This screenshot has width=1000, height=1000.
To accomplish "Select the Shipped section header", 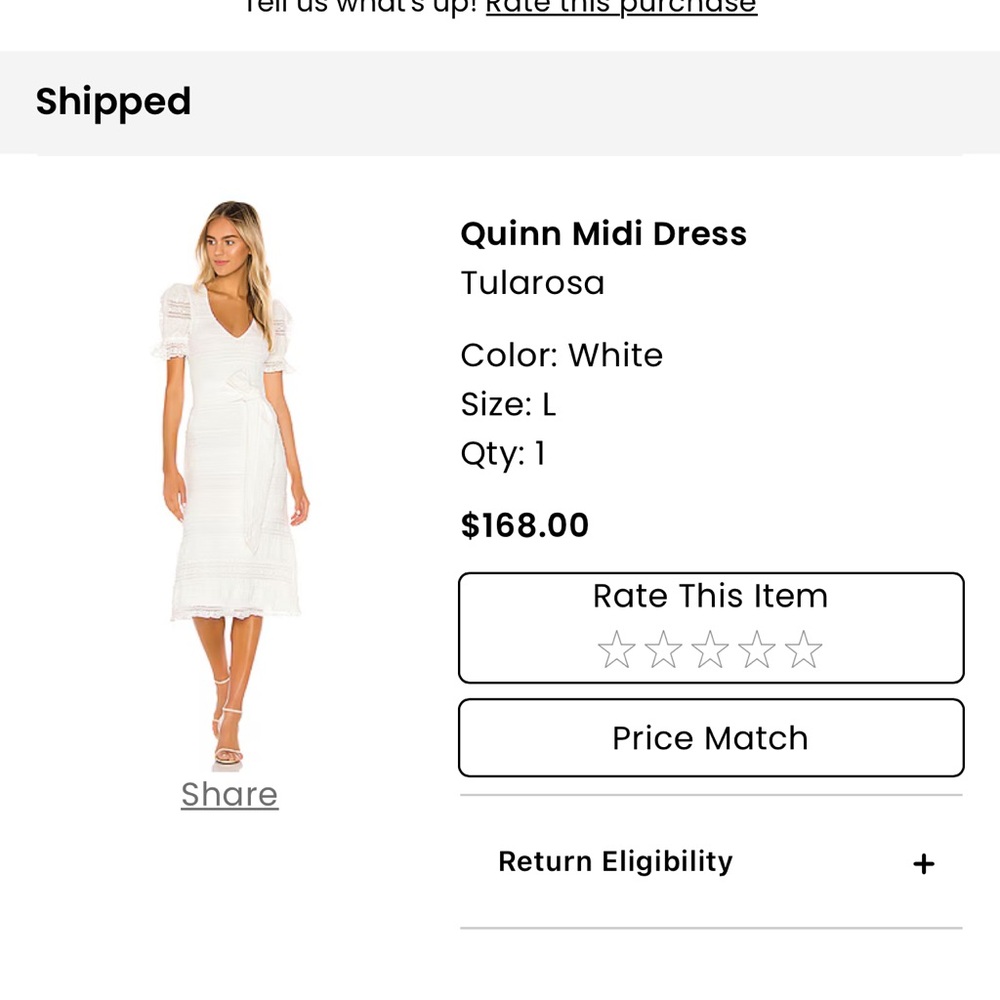I will click(113, 101).
